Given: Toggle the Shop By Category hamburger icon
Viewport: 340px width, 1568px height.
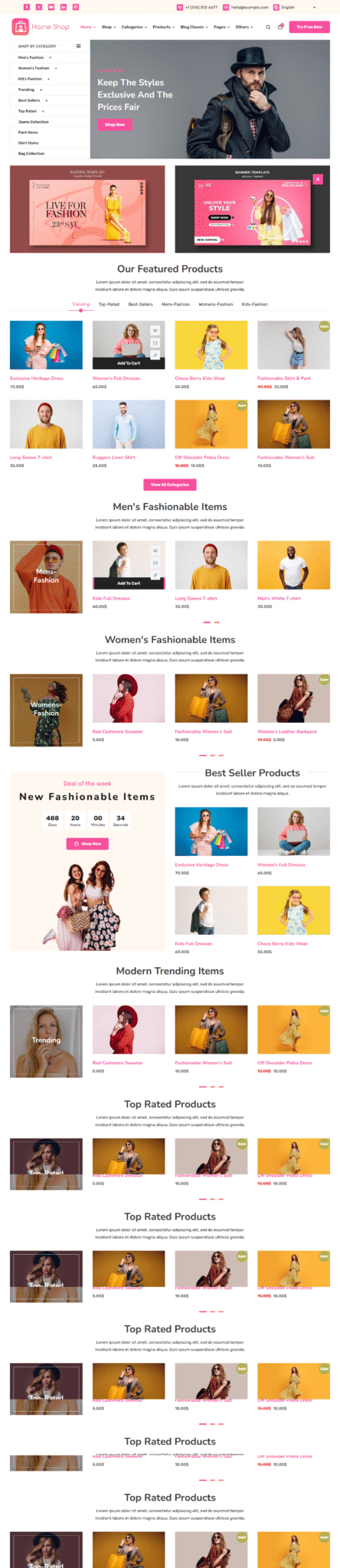Looking at the screenshot, I should click(x=78, y=46).
